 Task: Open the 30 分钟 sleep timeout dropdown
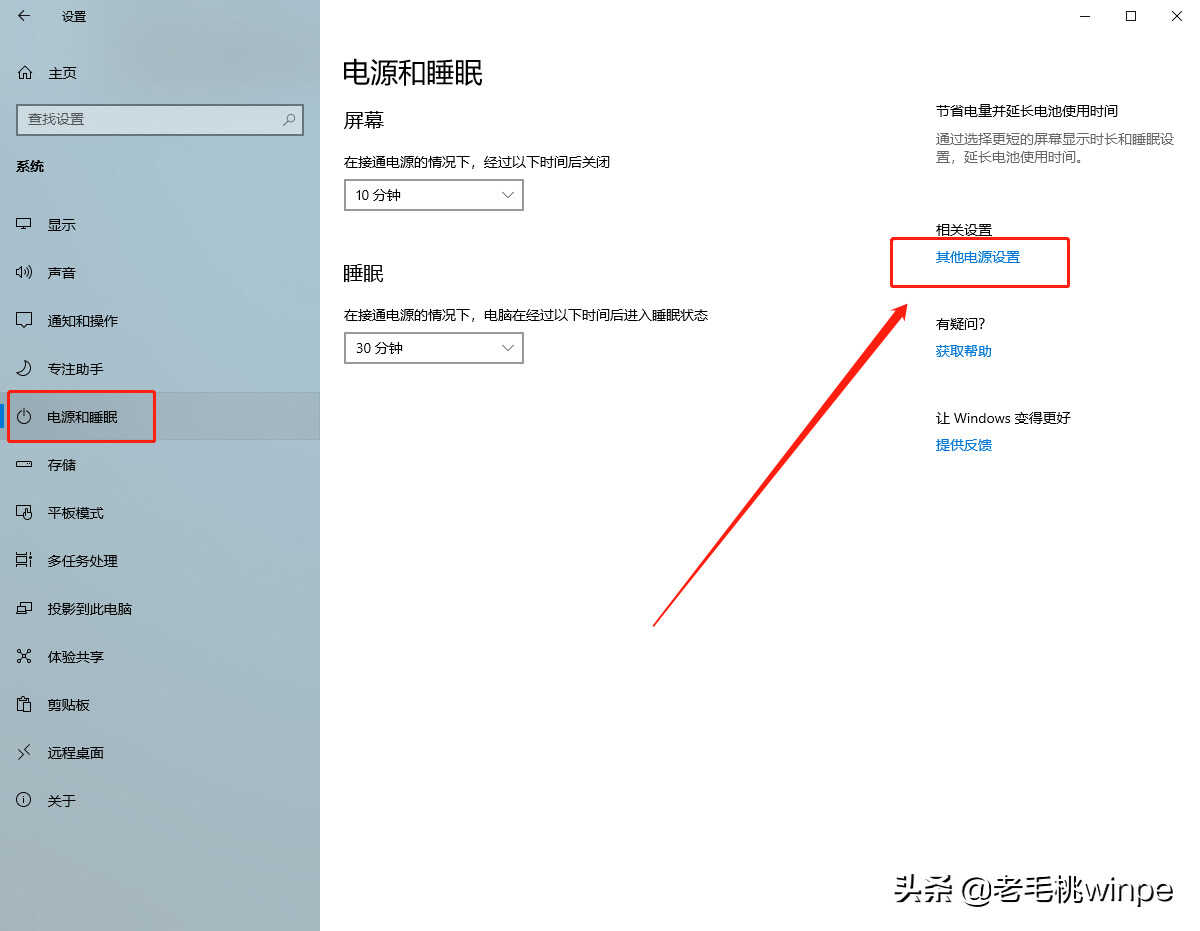tap(433, 348)
